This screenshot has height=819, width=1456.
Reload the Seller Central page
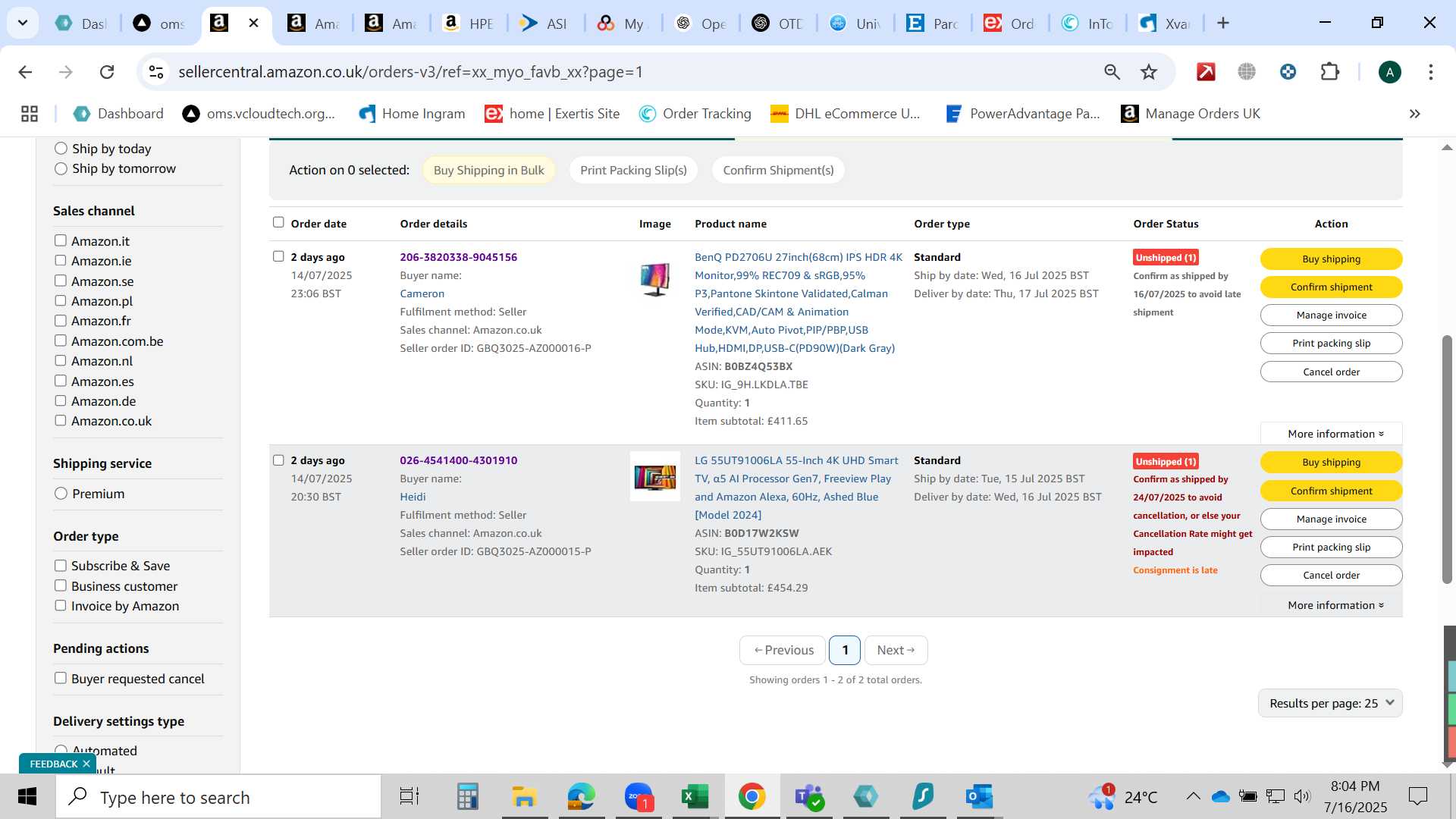coord(107,72)
